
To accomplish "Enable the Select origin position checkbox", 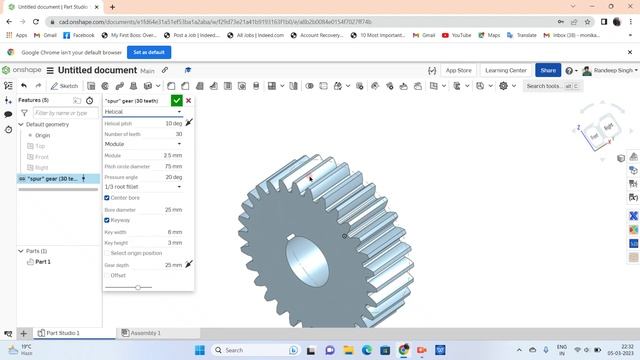I will point(107,253).
